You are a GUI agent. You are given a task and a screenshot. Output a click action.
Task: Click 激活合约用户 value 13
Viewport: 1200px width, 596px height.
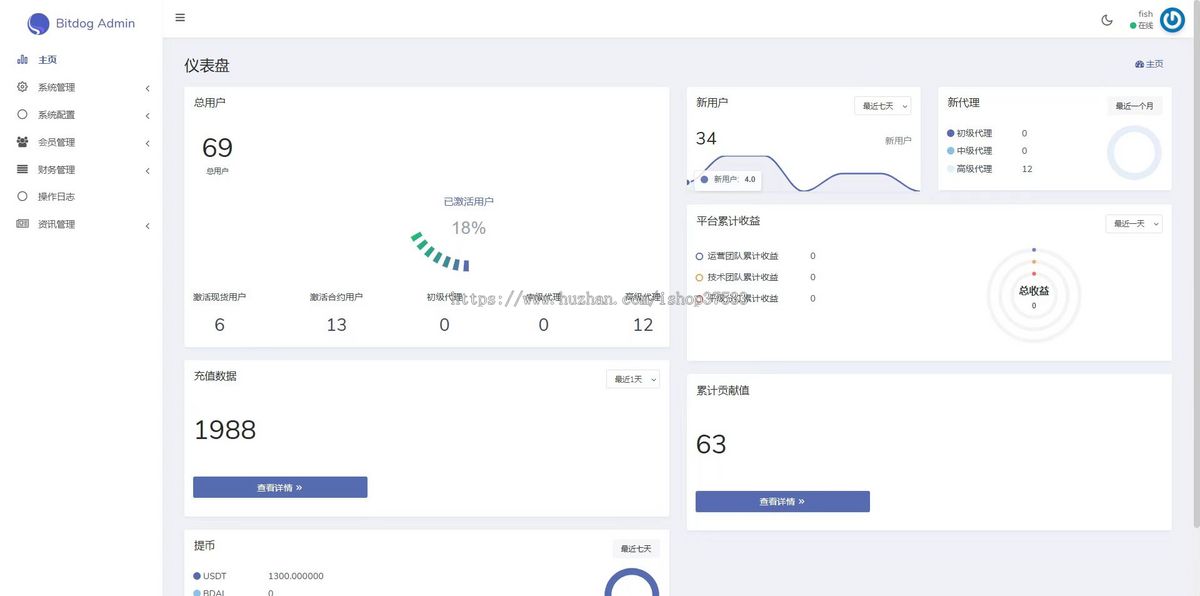(336, 325)
